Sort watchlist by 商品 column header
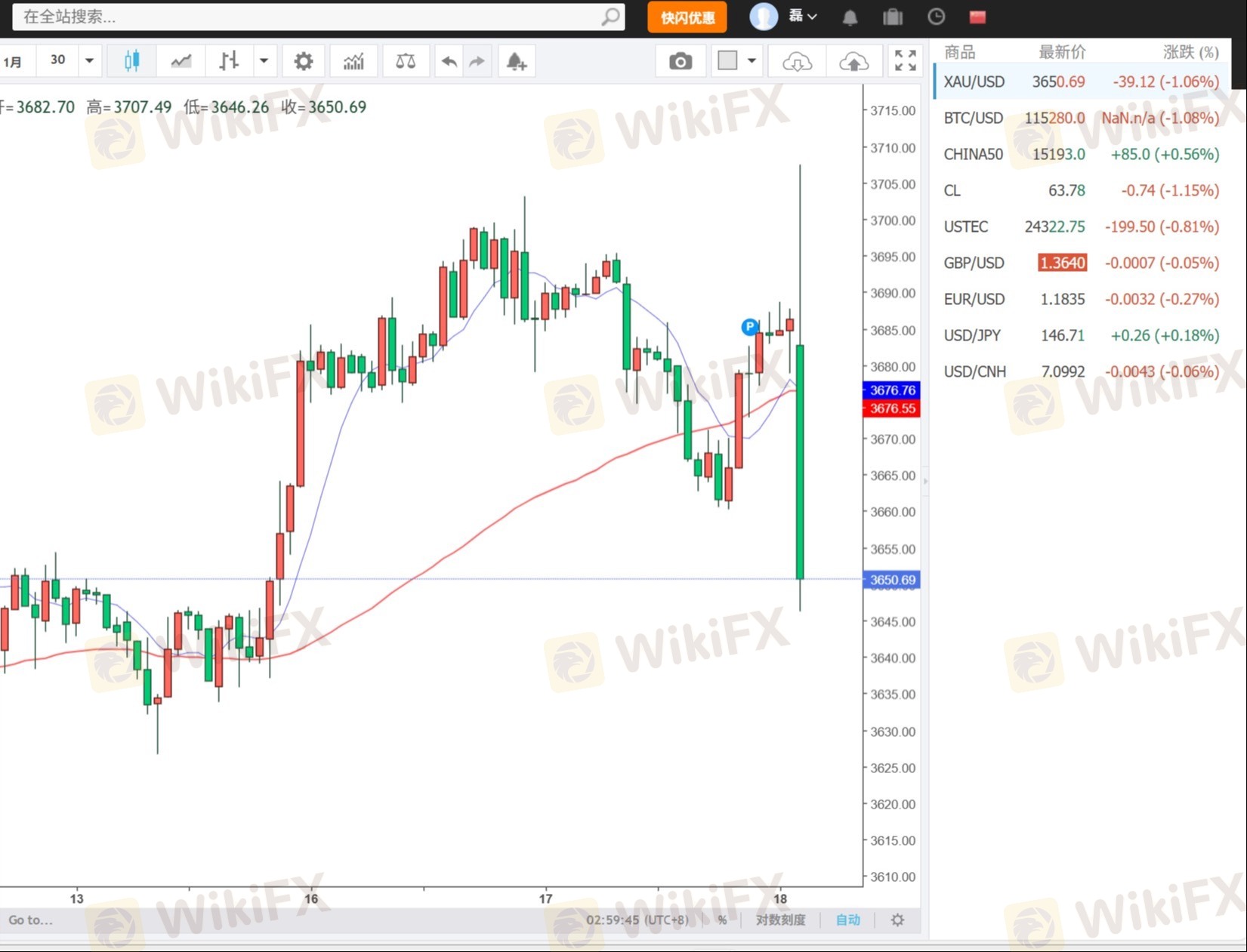This screenshot has height=952, width=1247. click(959, 52)
